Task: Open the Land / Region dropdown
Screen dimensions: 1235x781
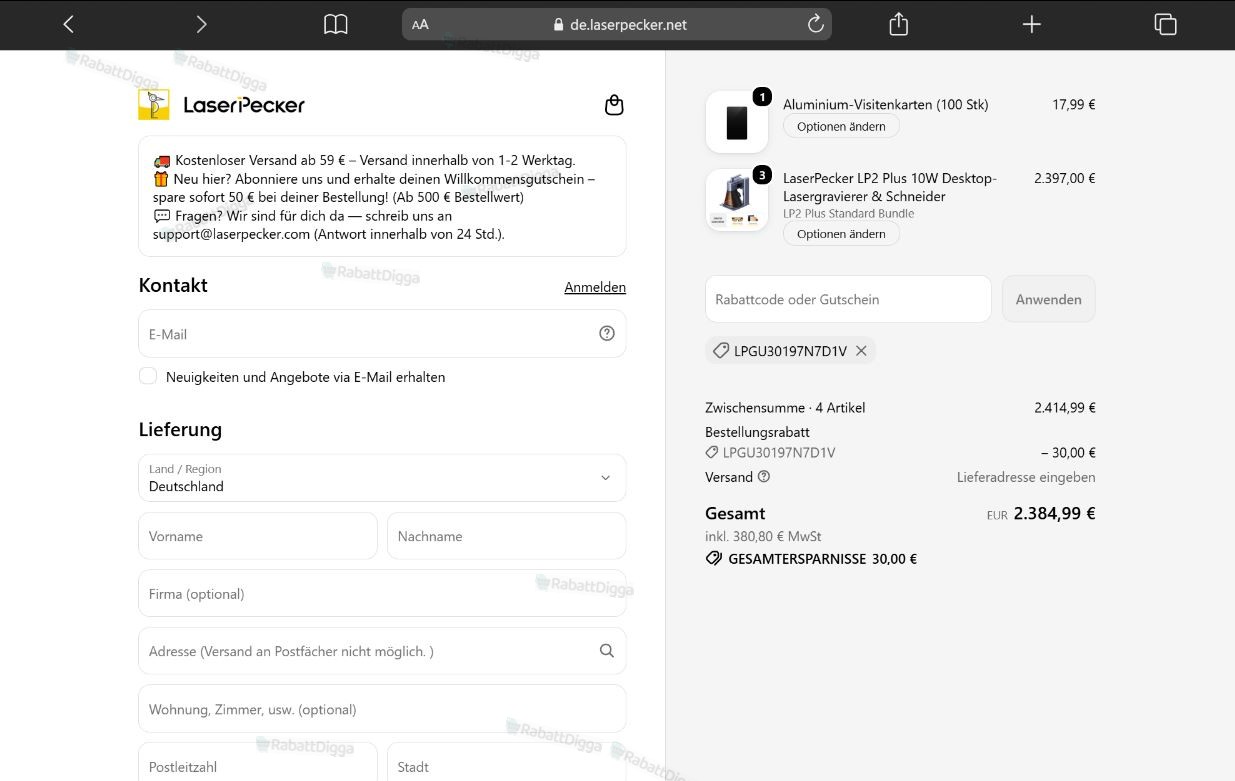Action: (382, 478)
